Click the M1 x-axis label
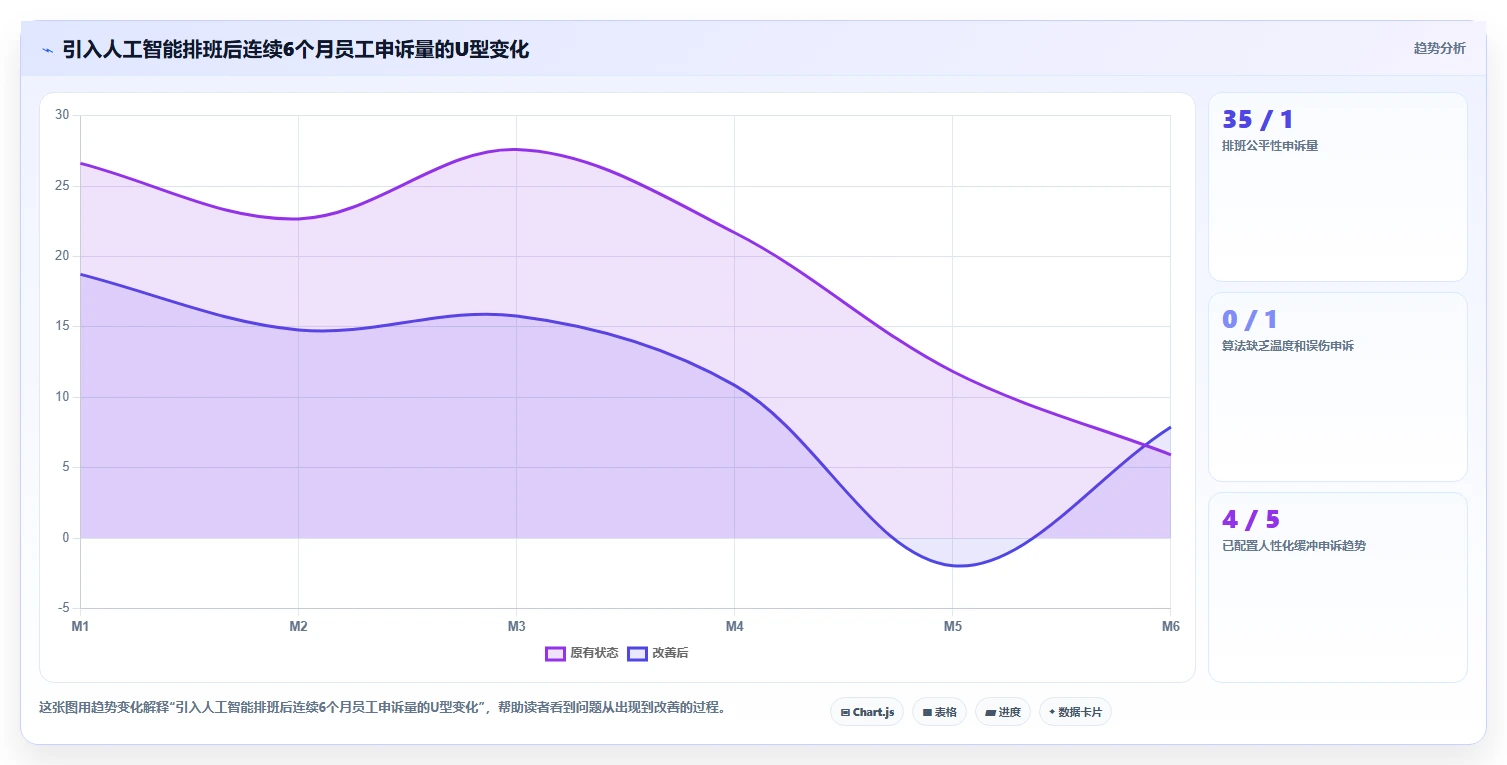The width and height of the screenshot is (1507, 765). click(x=80, y=627)
